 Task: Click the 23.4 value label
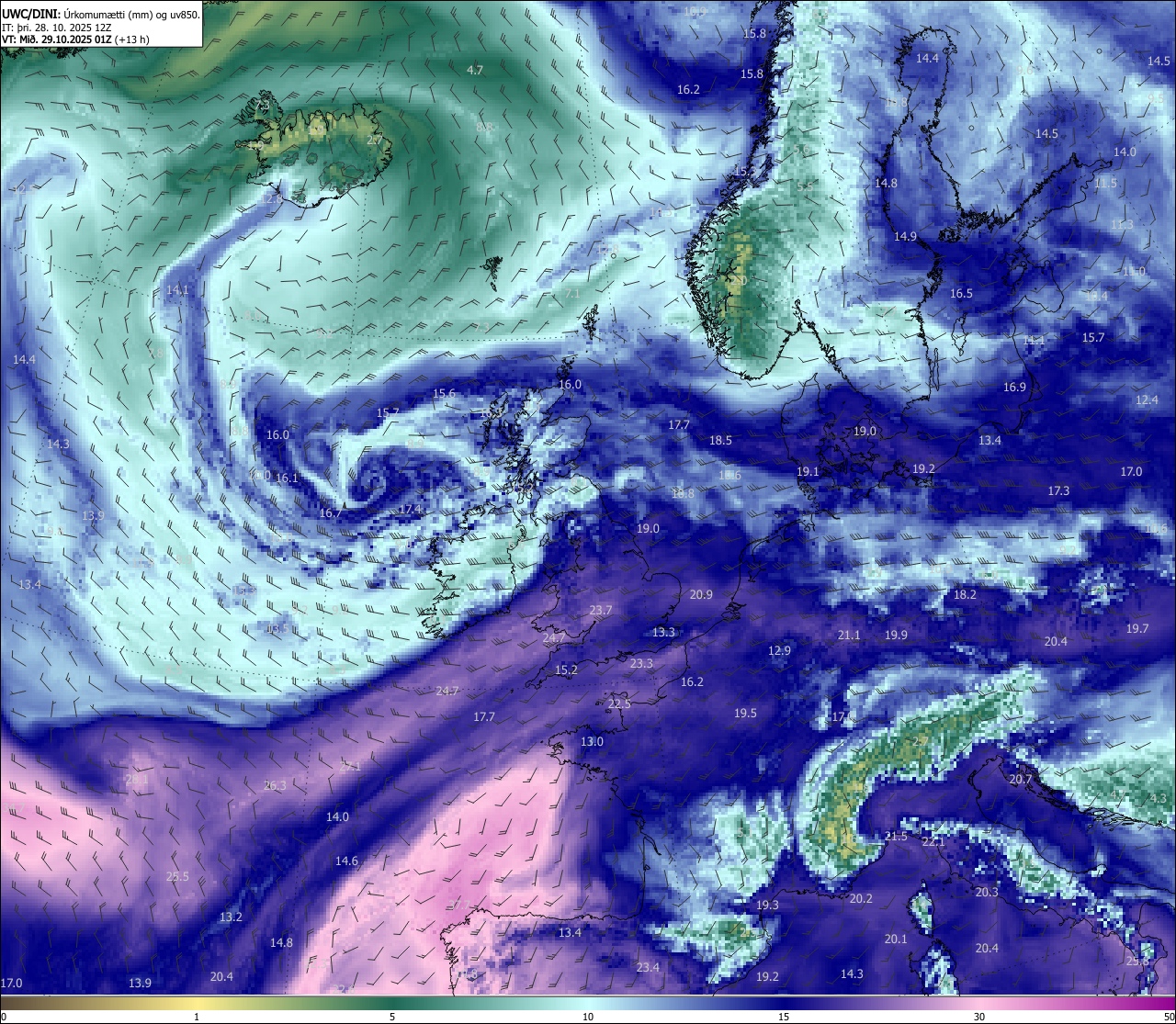tap(648, 968)
